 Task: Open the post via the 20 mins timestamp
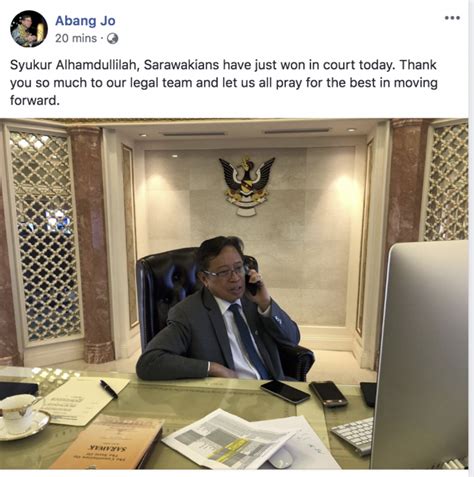(x=76, y=38)
